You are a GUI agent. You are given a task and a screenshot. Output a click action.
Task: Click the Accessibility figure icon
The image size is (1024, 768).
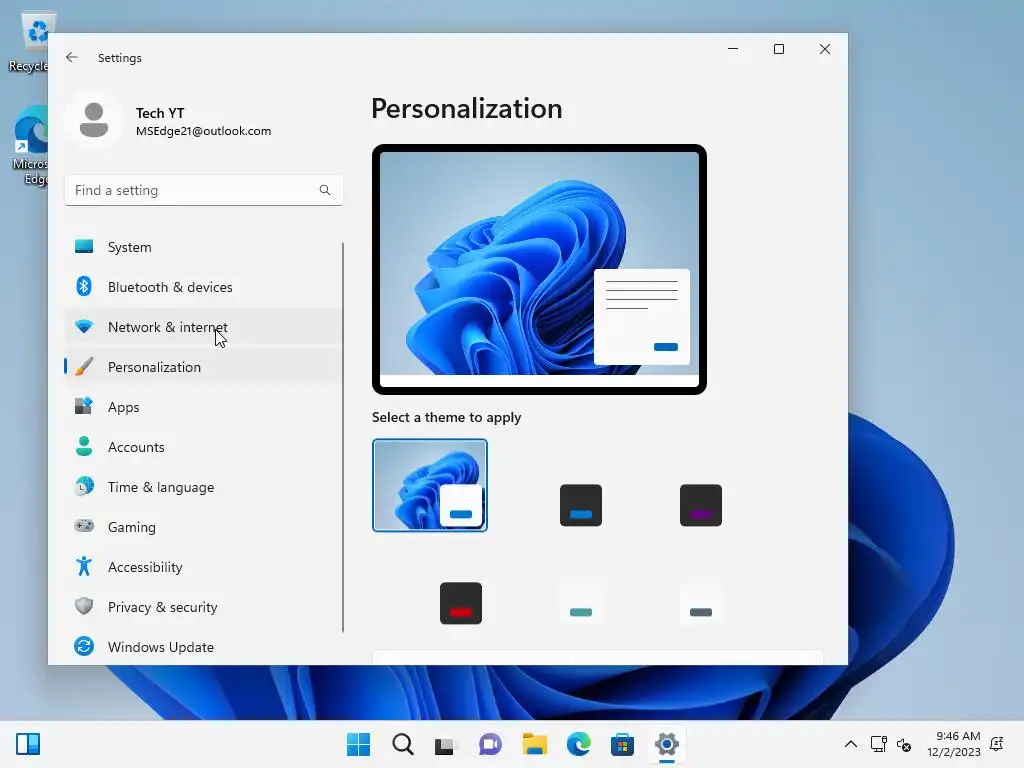coord(84,566)
